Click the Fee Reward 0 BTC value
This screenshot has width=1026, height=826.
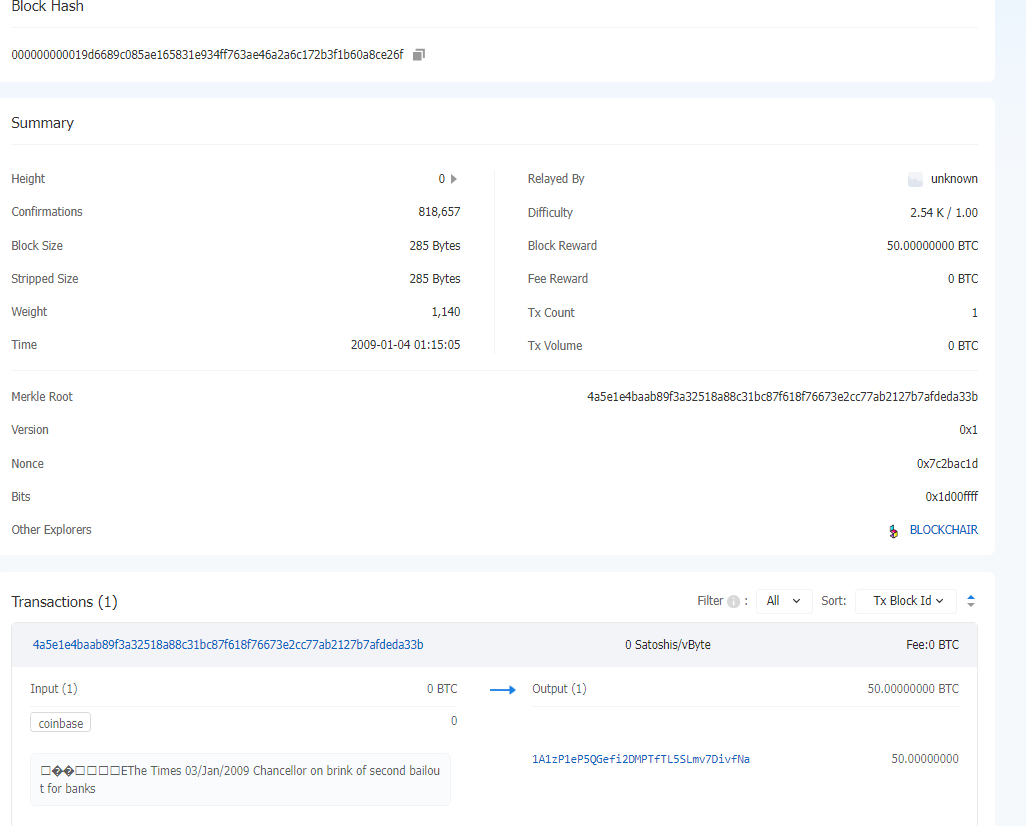tap(963, 278)
